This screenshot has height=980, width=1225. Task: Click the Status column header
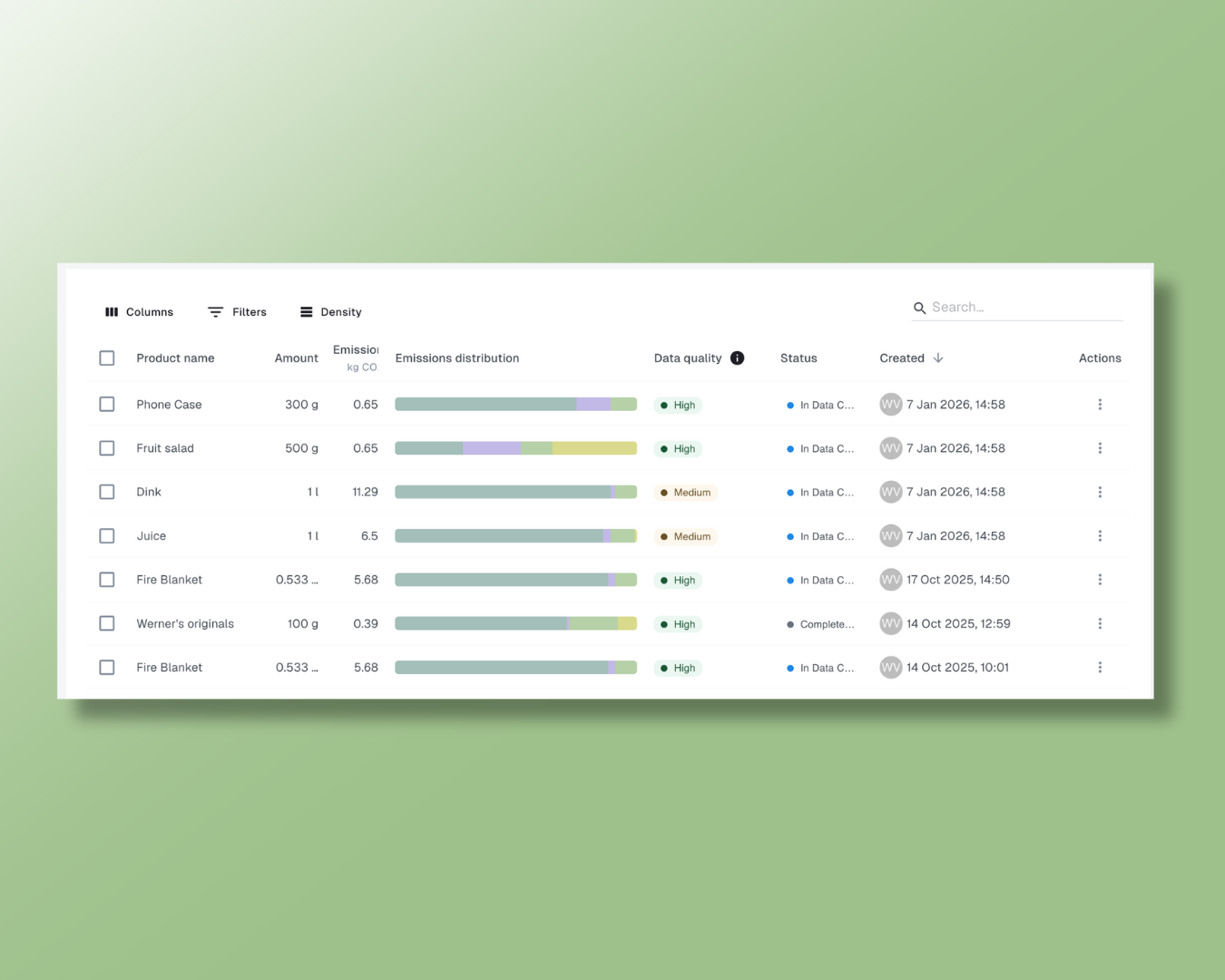[799, 358]
